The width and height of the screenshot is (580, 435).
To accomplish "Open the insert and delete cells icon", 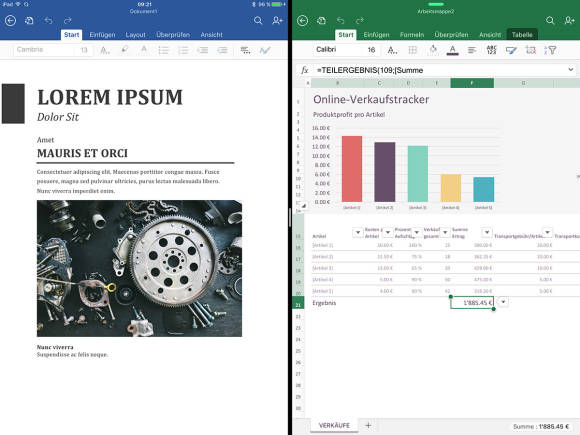I will (531, 50).
